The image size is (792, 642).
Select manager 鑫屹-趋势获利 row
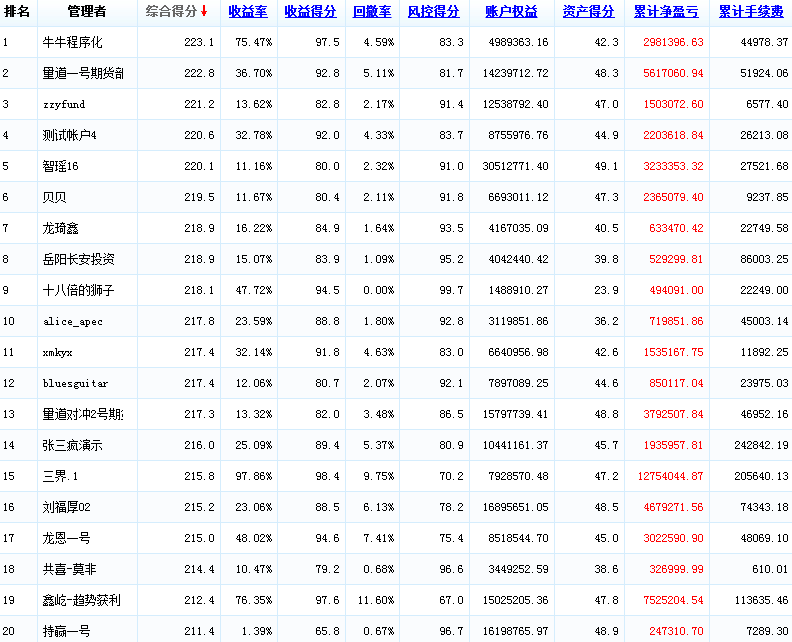[82, 601]
